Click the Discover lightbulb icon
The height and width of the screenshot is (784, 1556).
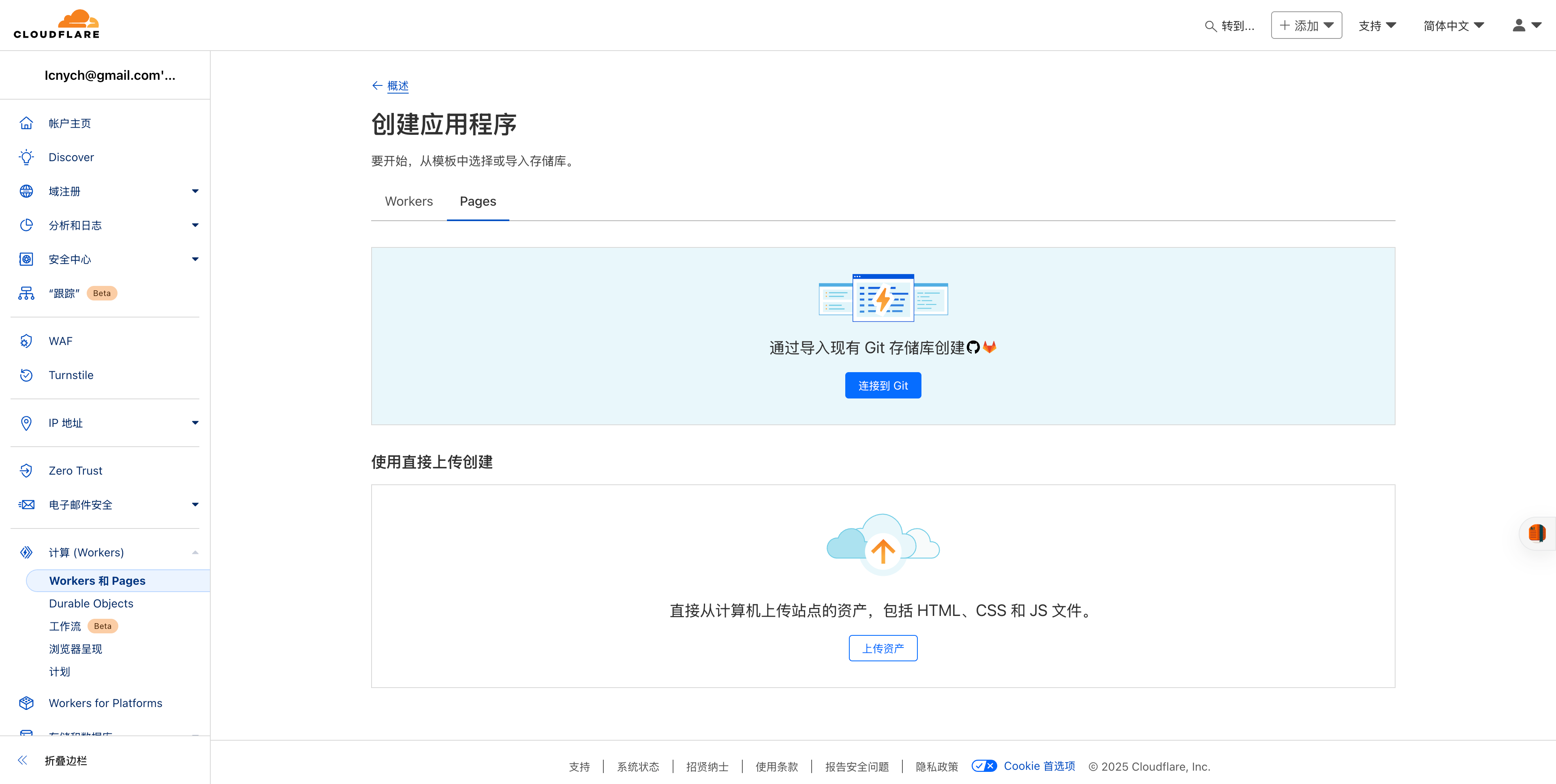(26, 157)
